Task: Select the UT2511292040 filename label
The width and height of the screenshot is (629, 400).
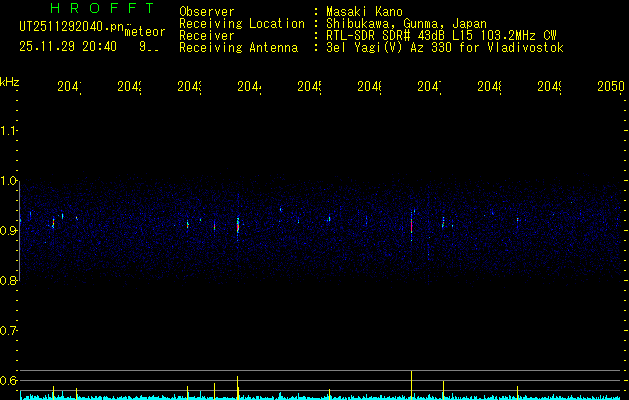Action: point(72,27)
